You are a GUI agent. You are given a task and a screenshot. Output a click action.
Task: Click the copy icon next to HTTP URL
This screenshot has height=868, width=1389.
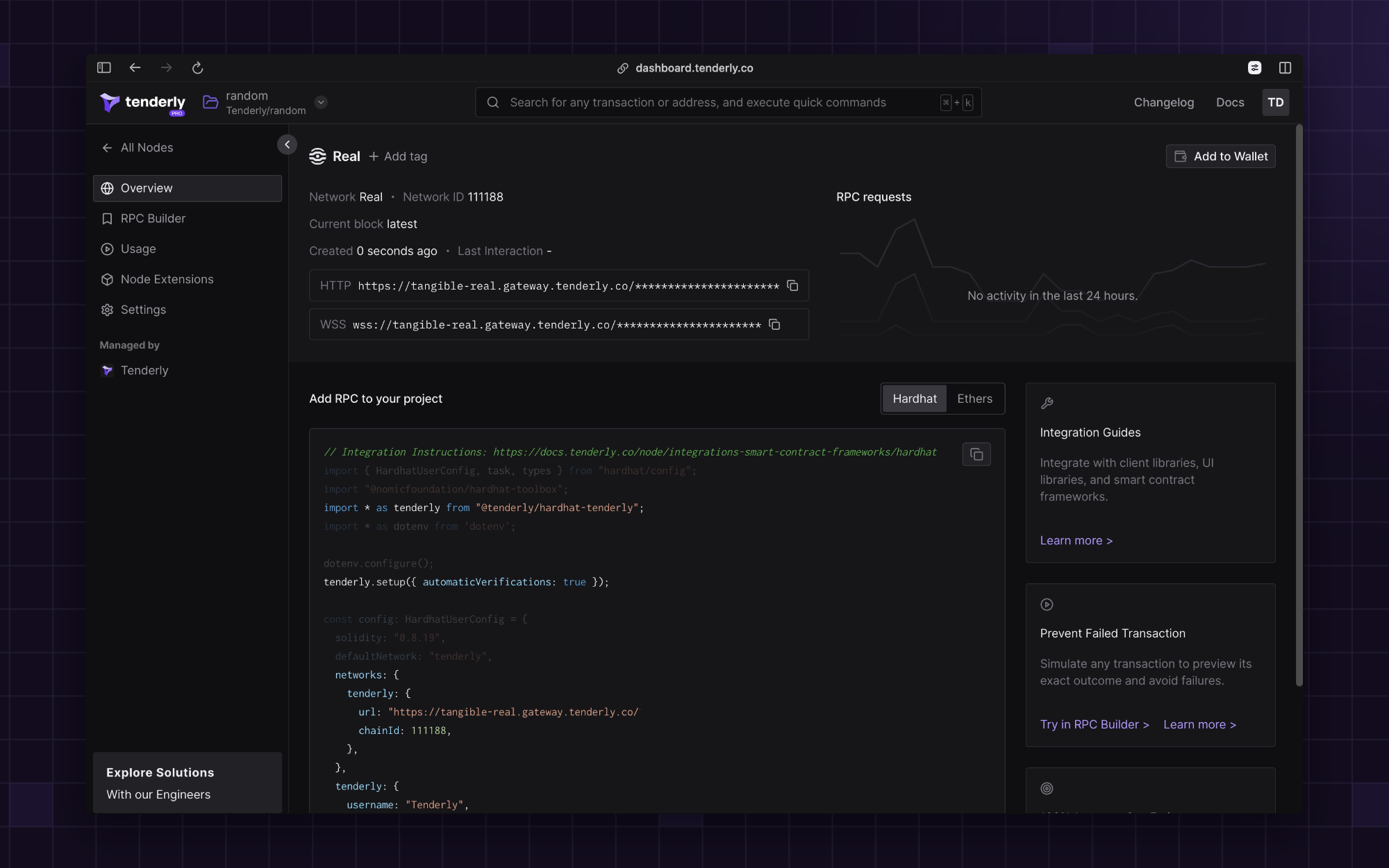pyautogui.click(x=792, y=285)
